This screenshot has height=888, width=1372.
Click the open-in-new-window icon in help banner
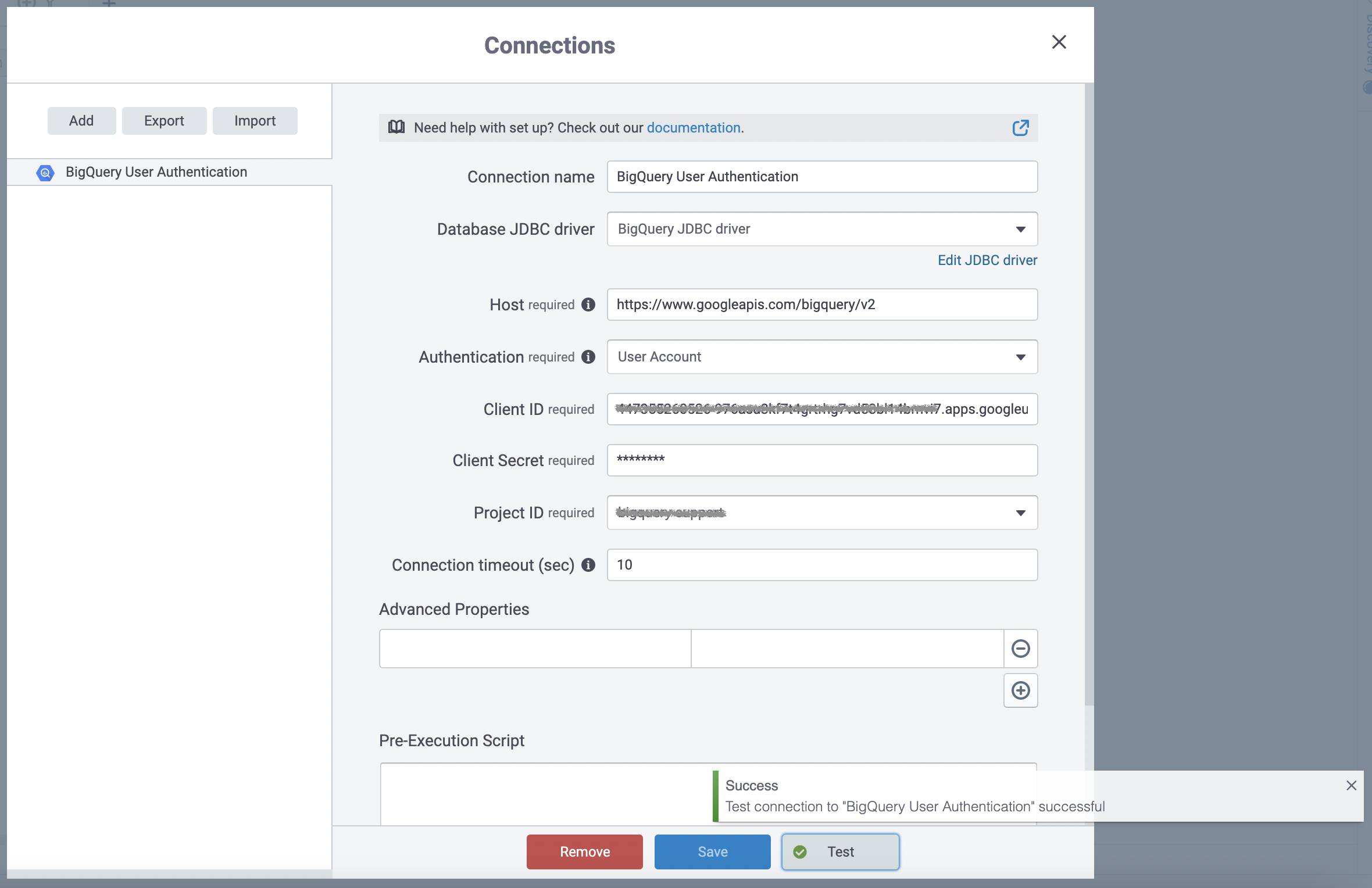(x=1020, y=128)
